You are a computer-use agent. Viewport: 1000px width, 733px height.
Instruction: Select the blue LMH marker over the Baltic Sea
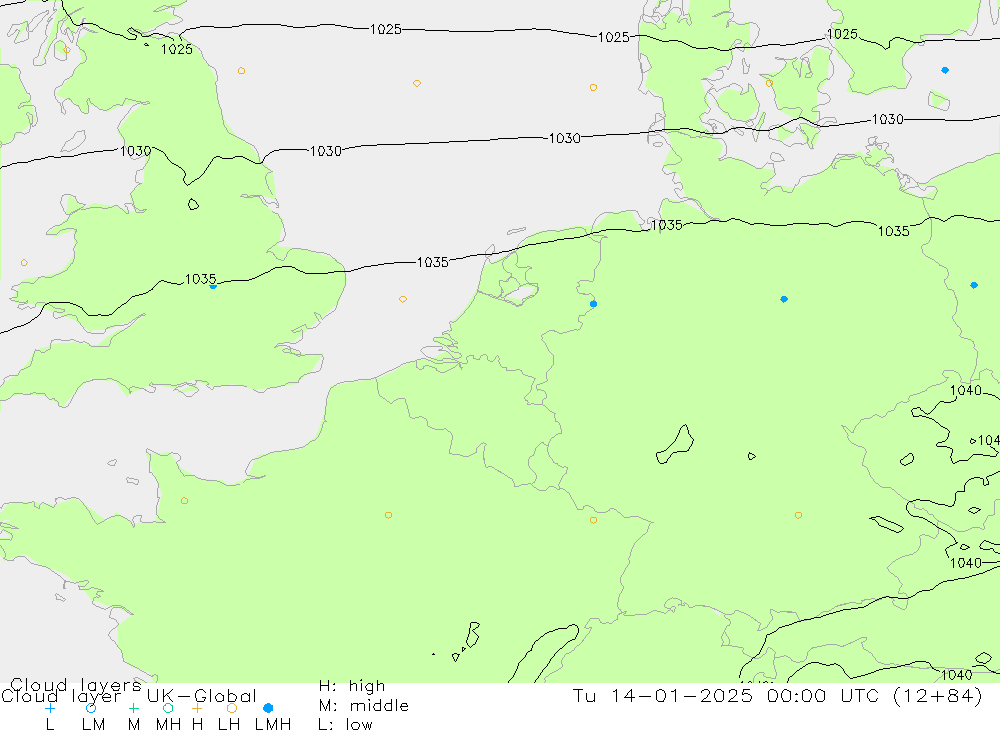click(x=945, y=70)
